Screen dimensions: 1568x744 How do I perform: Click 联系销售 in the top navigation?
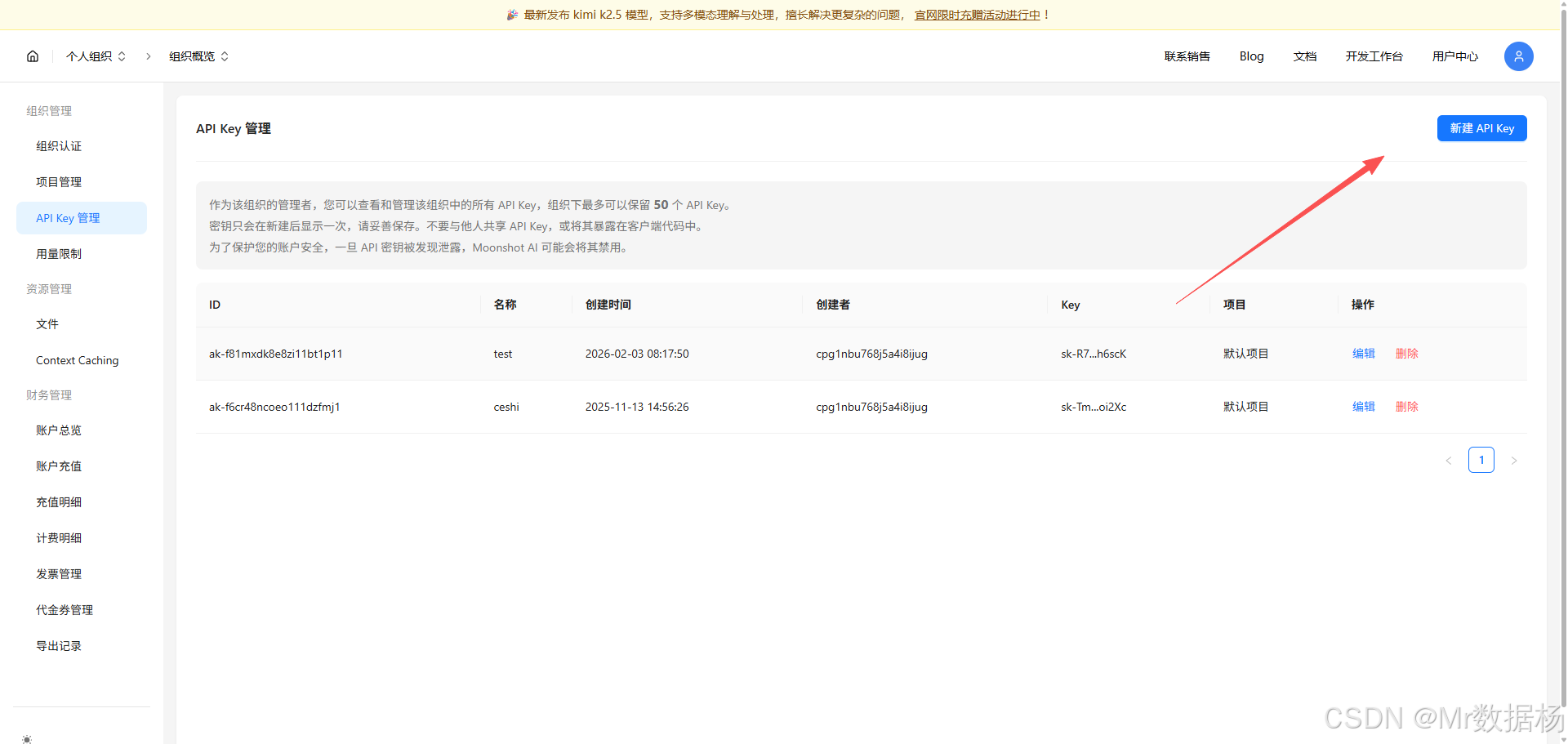click(x=1187, y=56)
